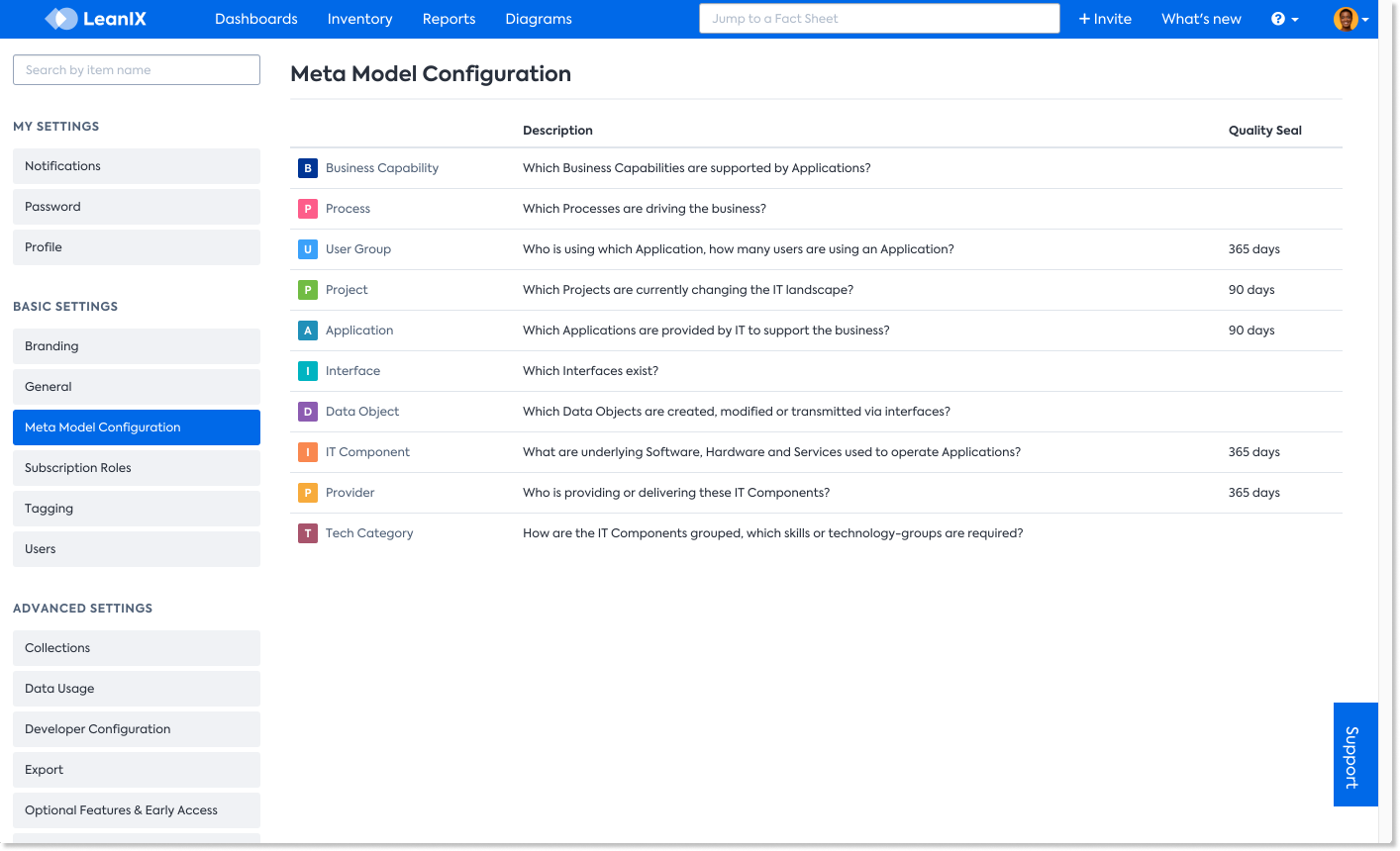Open Tagging settings
This screenshot has height=851, width=1400.
coord(137,509)
